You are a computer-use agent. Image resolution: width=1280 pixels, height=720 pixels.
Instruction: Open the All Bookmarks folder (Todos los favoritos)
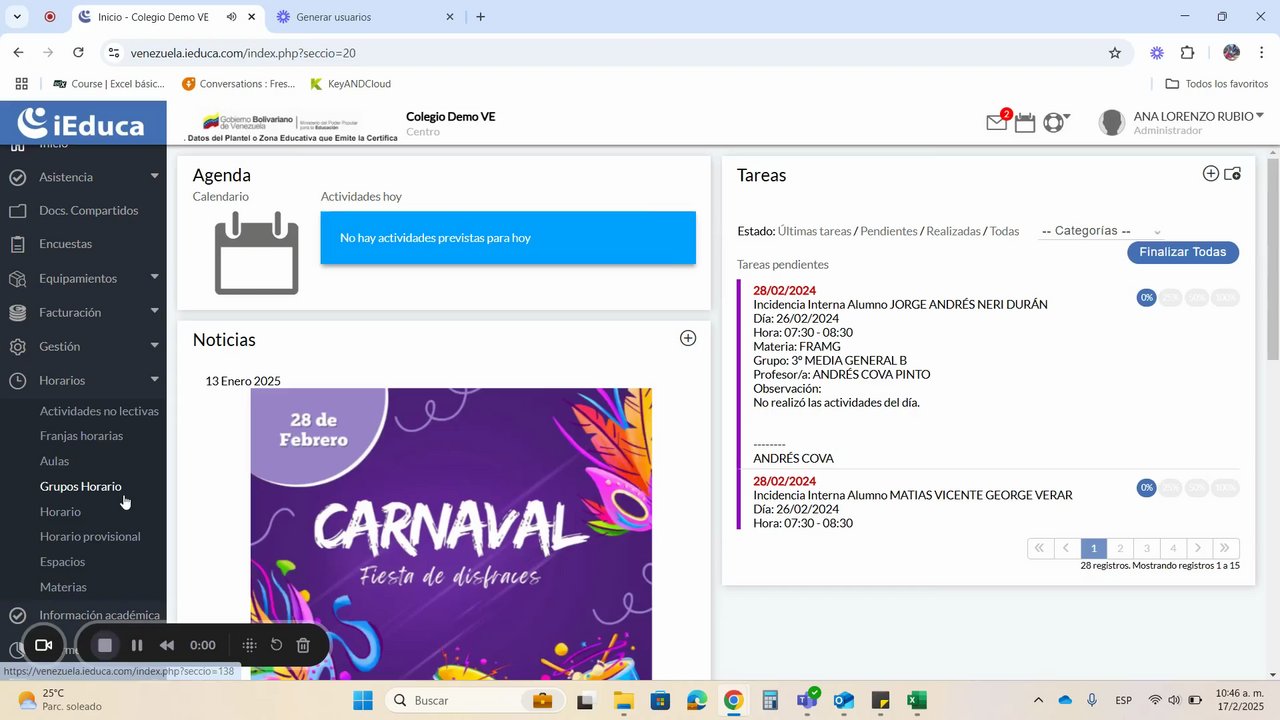(1216, 84)
